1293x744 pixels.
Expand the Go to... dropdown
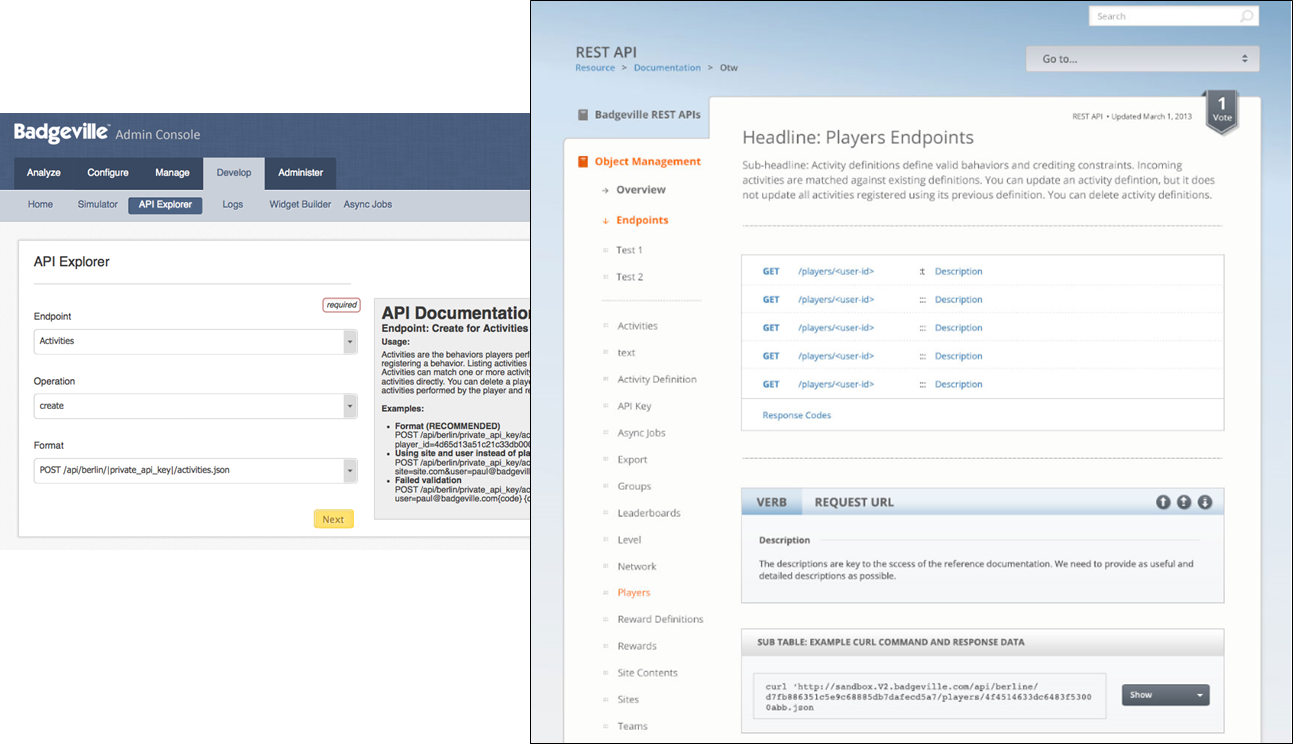pyautogui.click(x=1142, y=59)
